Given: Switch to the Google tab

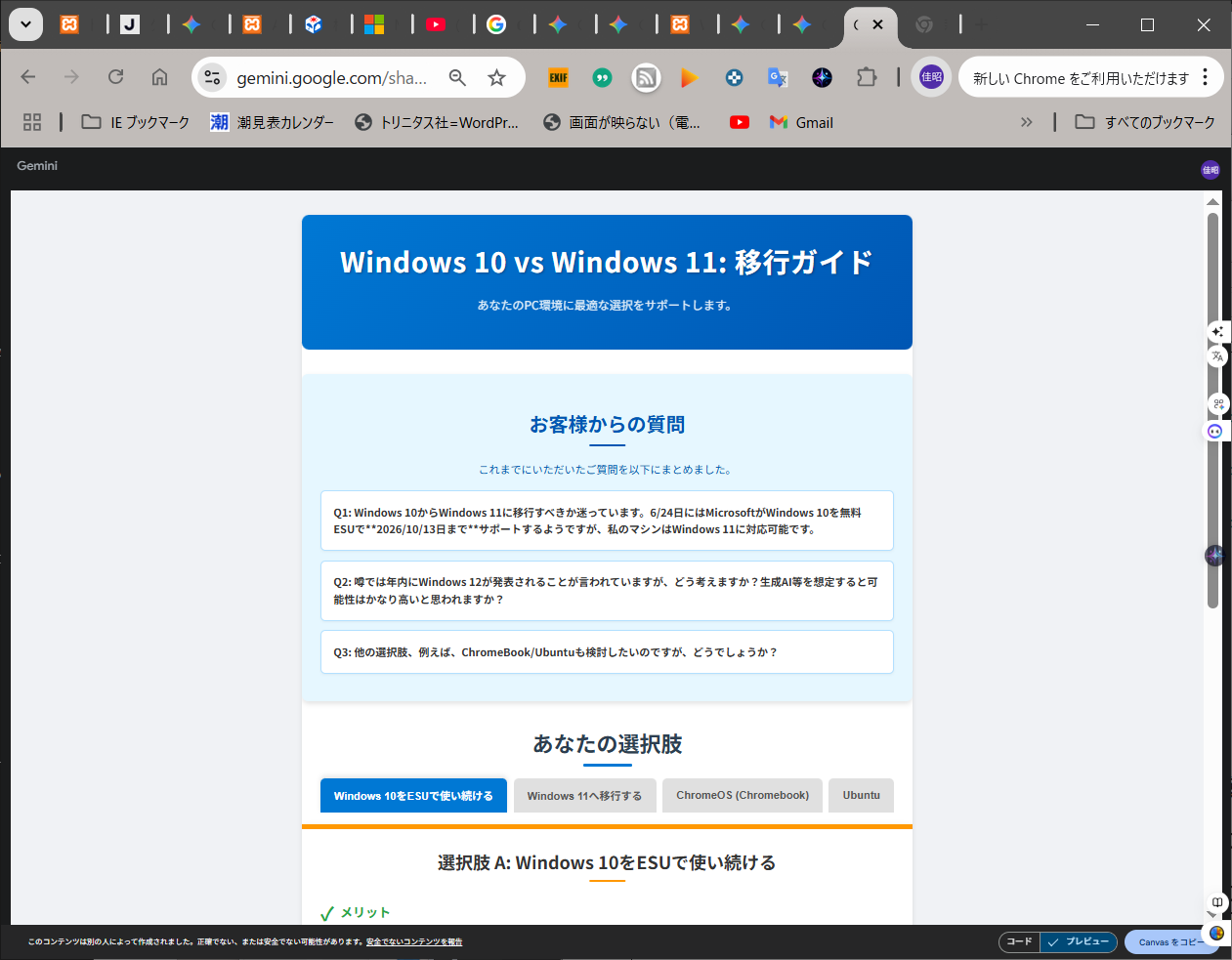Looking at the screenshot, I should point(496,24).
